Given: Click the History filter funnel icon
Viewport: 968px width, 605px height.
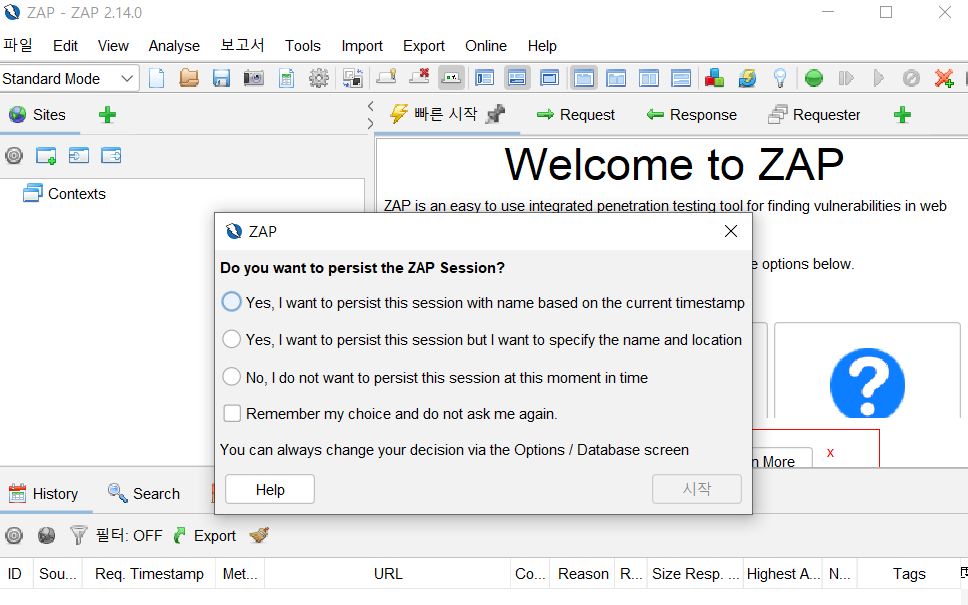Looking at the screenshot, I should 78,535.
